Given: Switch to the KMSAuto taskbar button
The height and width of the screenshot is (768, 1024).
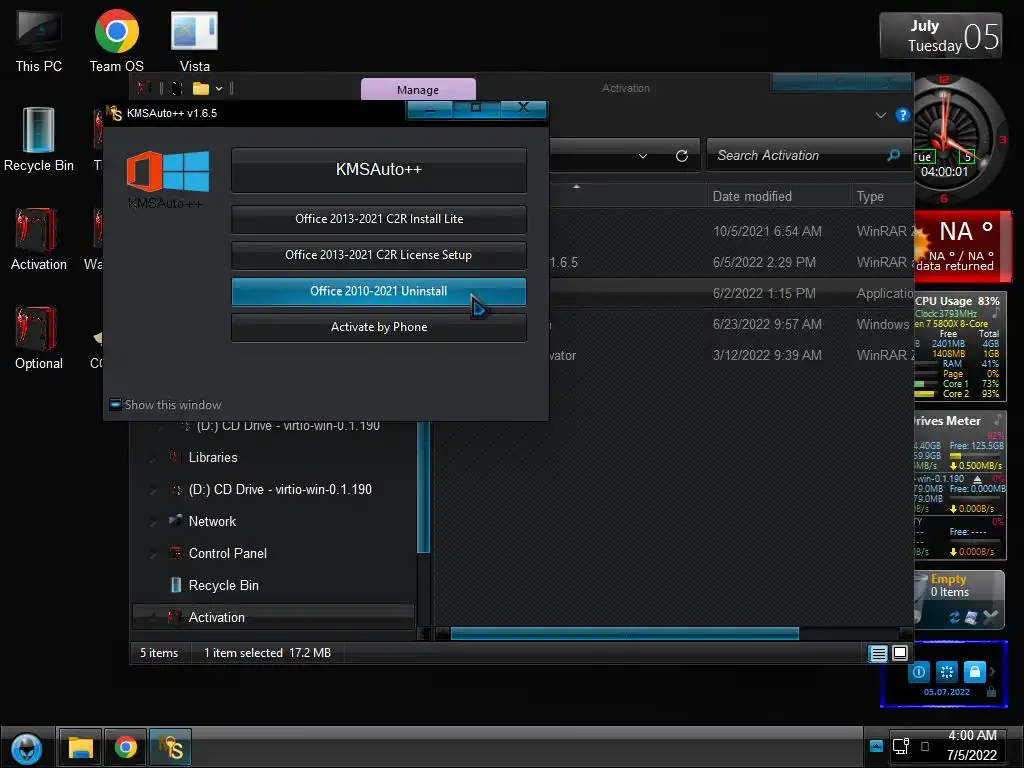Looking at the screenshot, I should (x=170, y=748).
